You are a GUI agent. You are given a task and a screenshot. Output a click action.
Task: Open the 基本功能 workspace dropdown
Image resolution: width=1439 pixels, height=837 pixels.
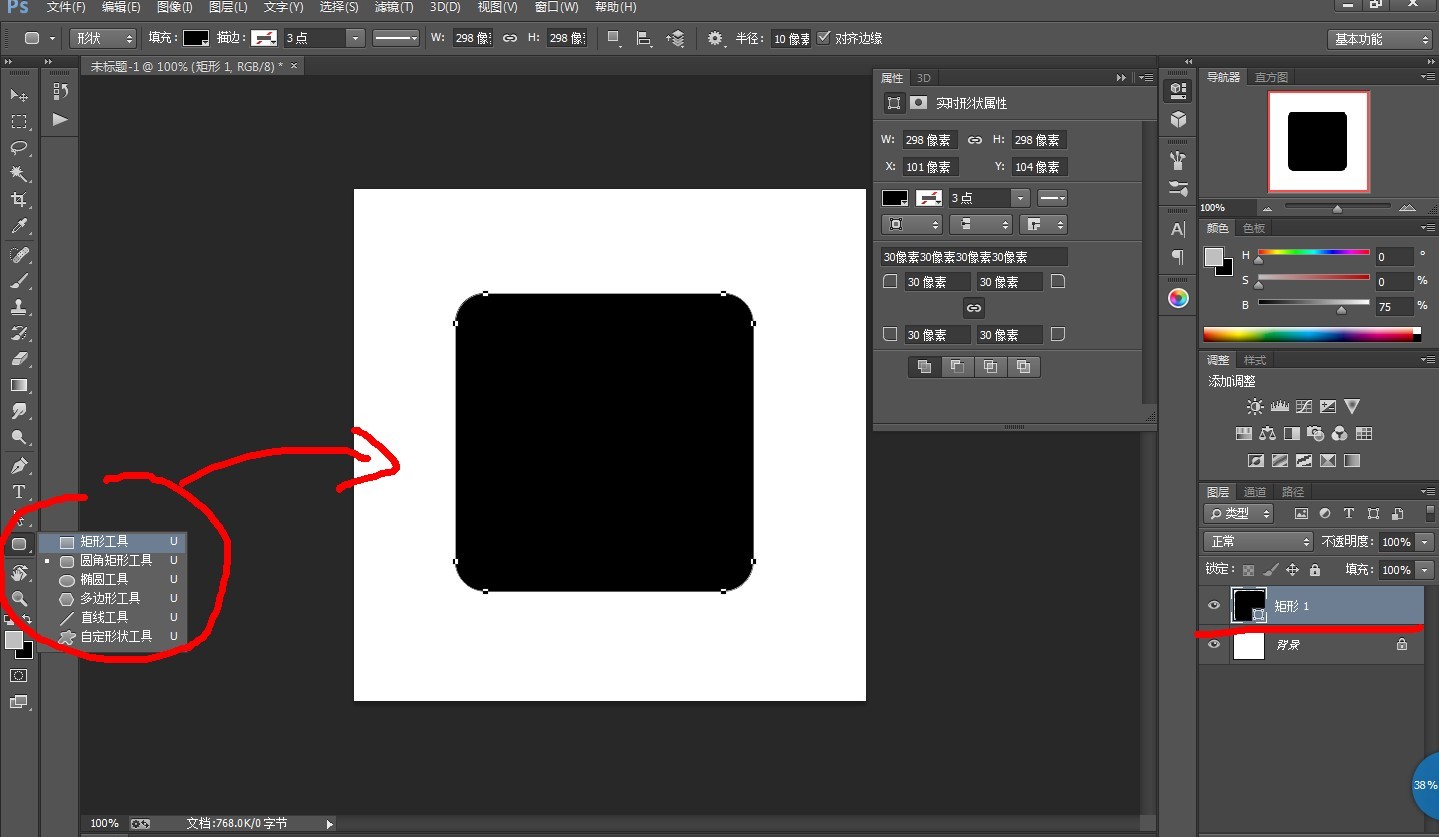(x=1380, y=39)
